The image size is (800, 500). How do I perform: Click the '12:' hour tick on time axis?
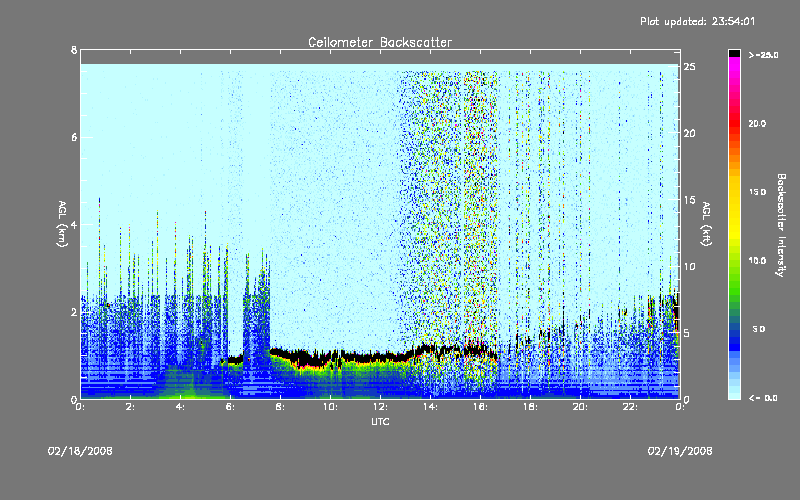pyautogui.click(x=381, y=407)
